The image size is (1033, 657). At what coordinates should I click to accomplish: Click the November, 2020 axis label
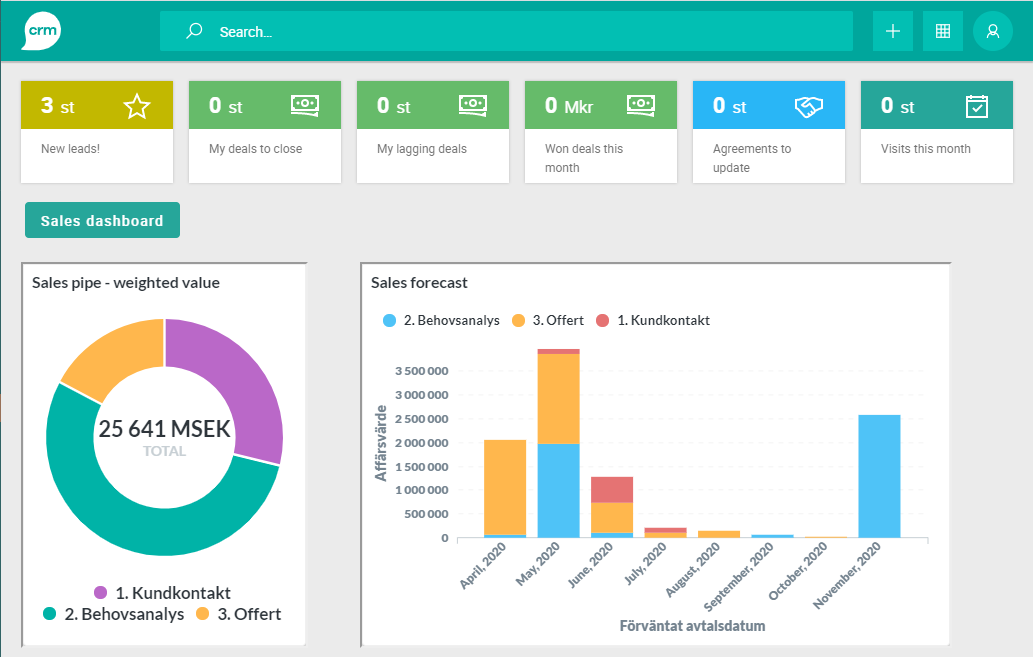pos(847,575)
